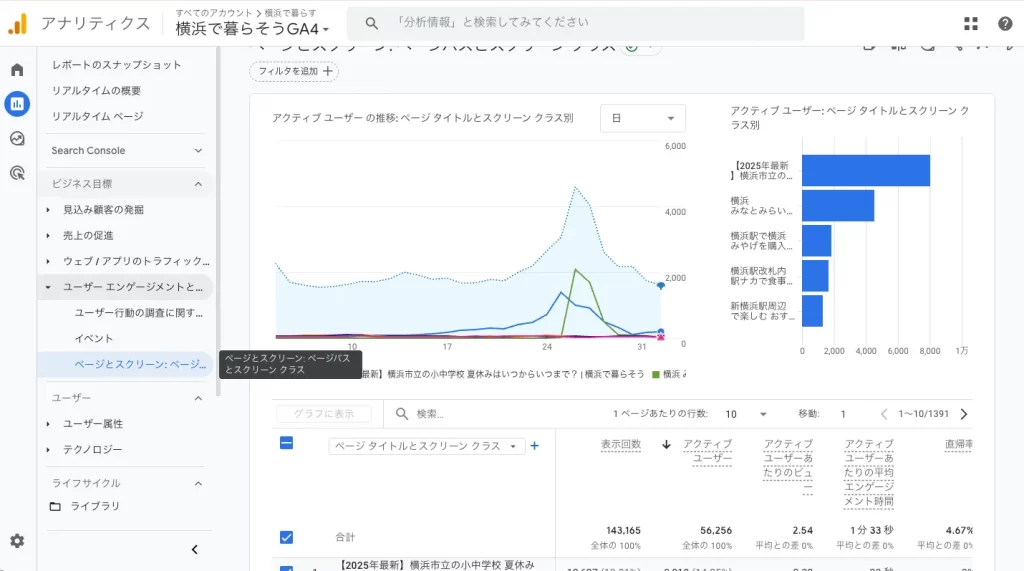This screenshot has height=571, width=1024.
Task: Click 表示回数 column header
Action: coord(621,444)
